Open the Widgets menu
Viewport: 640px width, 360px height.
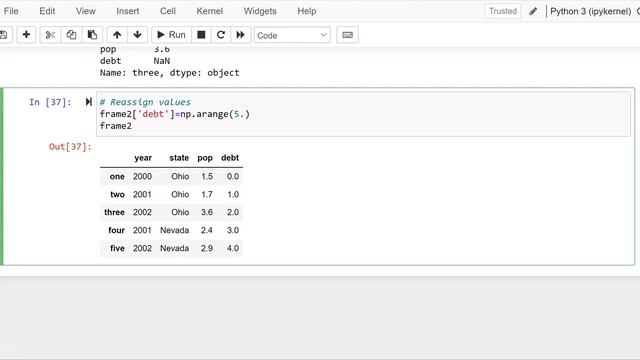(x=260, y=11)
